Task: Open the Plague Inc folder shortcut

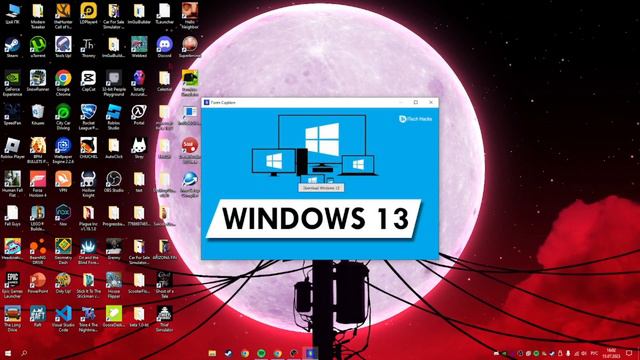Action: [88, 218]
